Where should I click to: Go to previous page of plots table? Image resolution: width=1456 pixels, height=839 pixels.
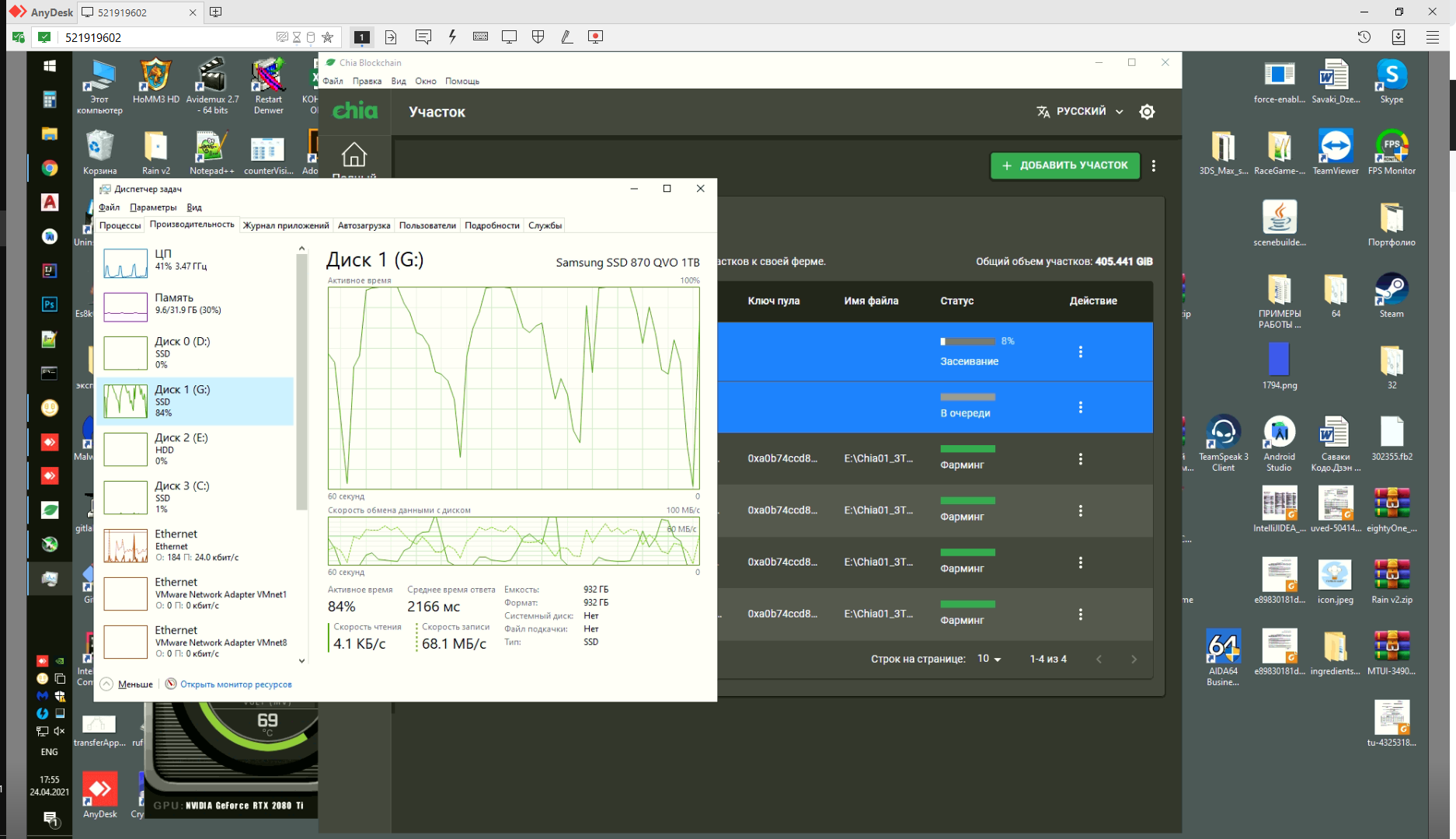click(1099, 659)
